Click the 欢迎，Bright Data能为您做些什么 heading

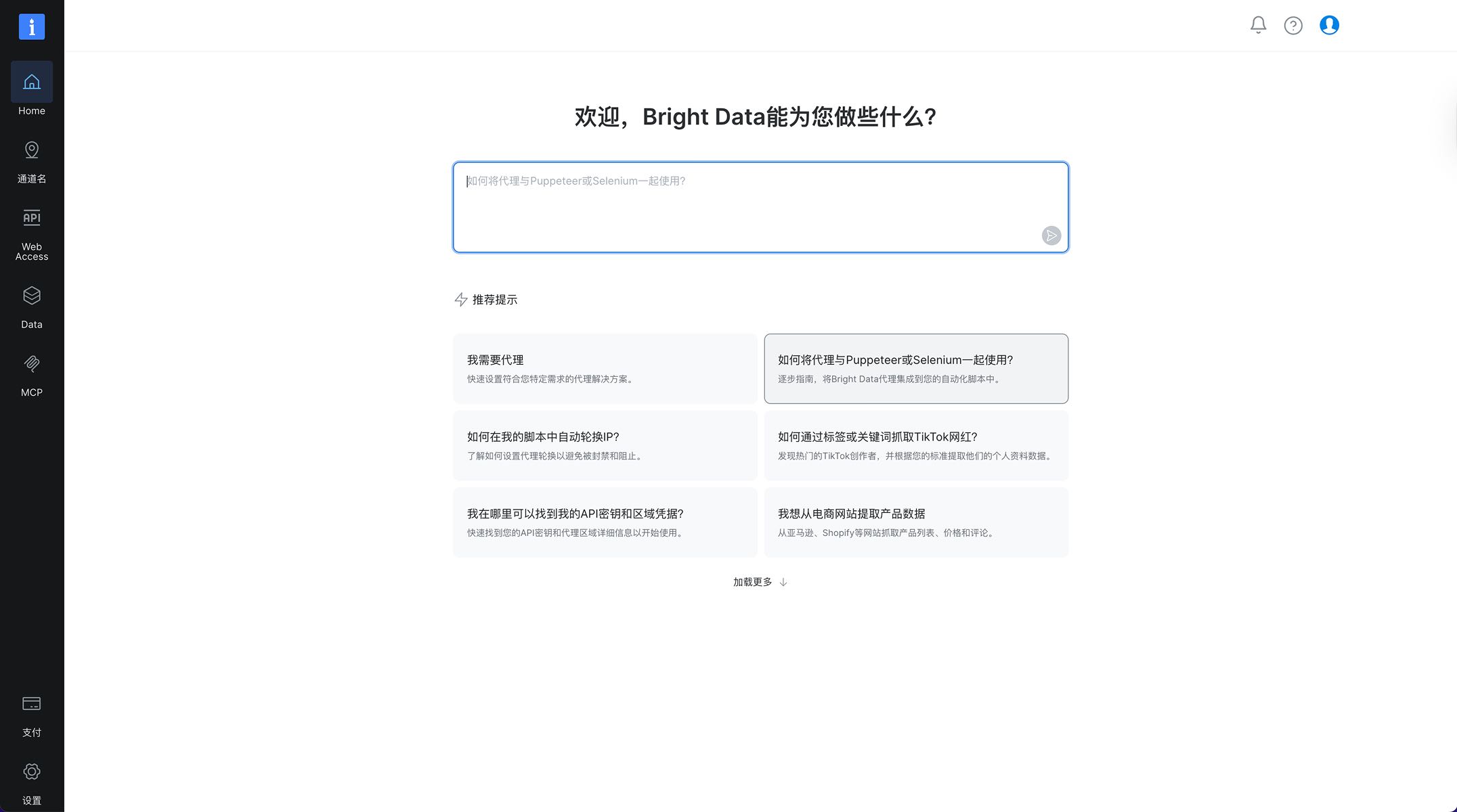pyautogui.click(x=756, y=116)
